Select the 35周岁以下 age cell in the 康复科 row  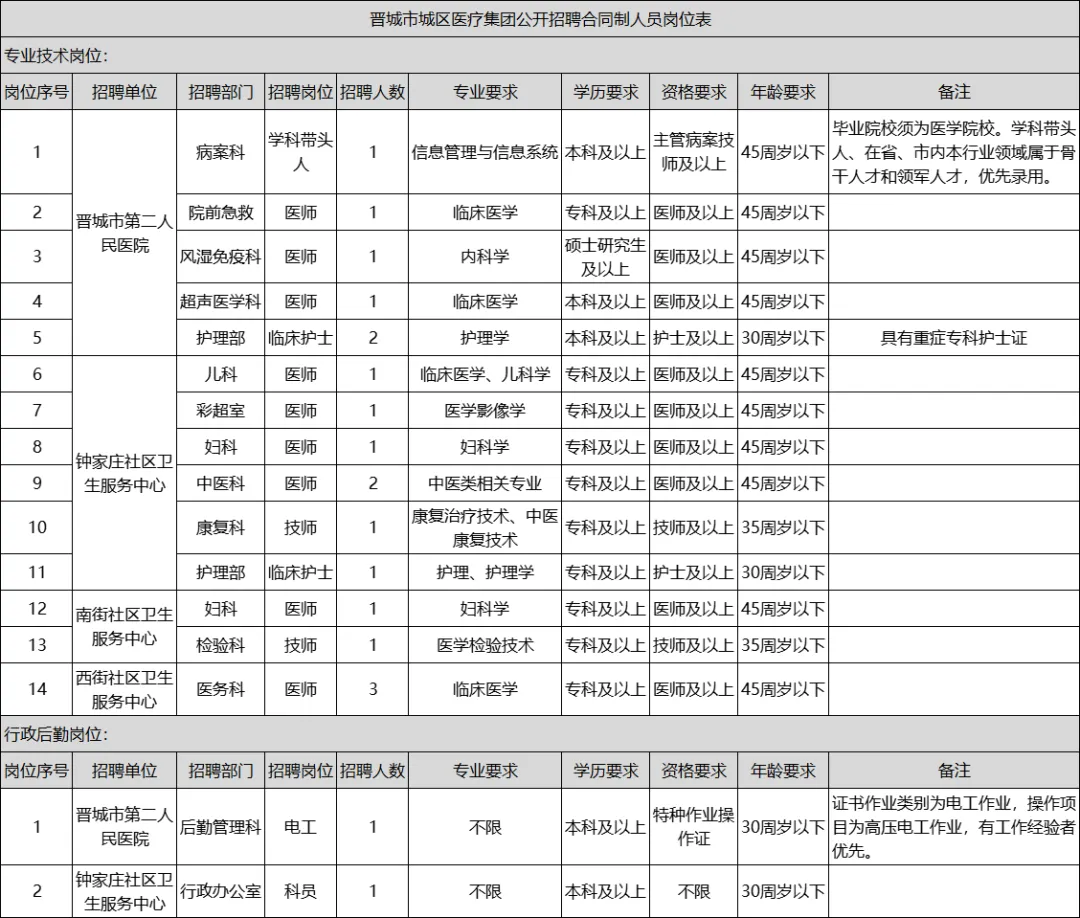click(x=783, y=528)
